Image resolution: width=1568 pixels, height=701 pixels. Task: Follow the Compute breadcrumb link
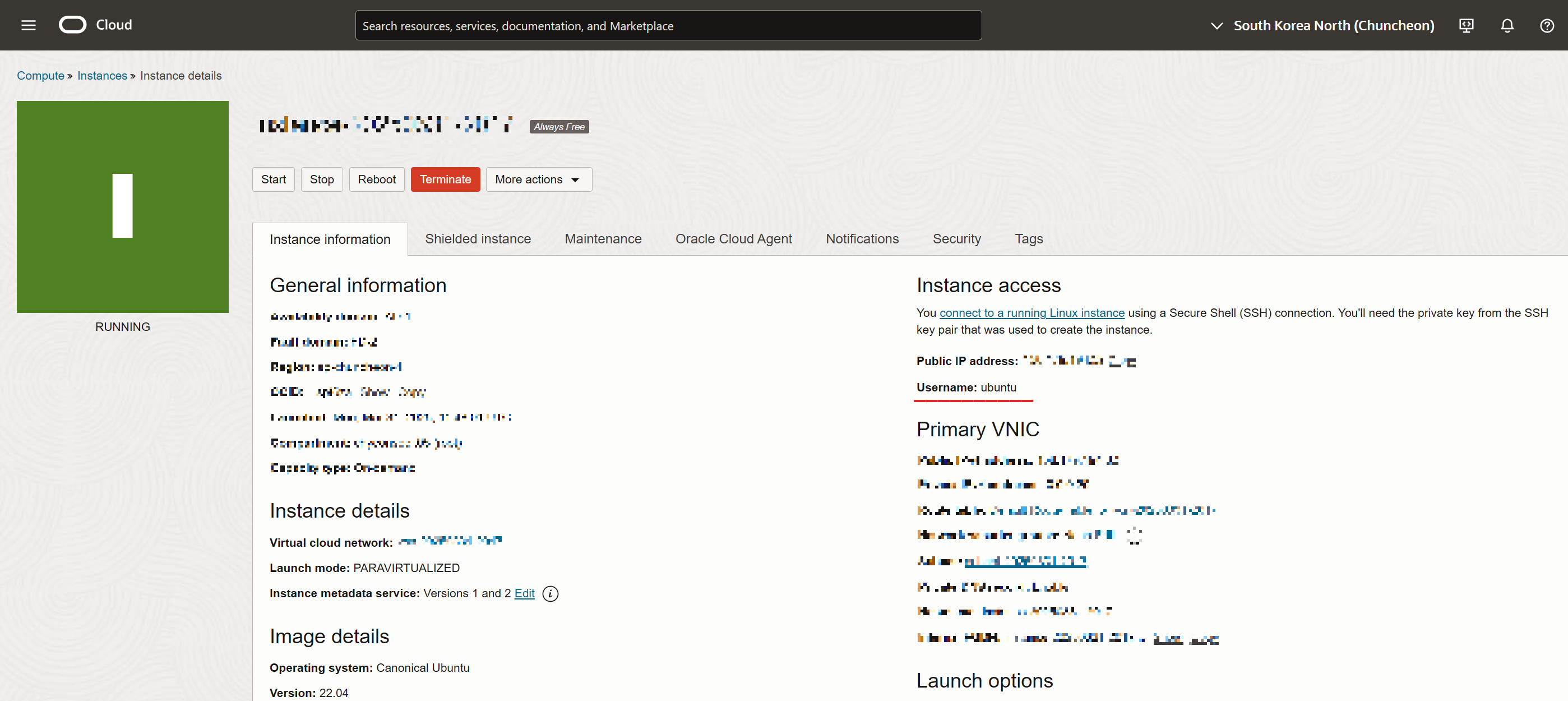point(41,76)
